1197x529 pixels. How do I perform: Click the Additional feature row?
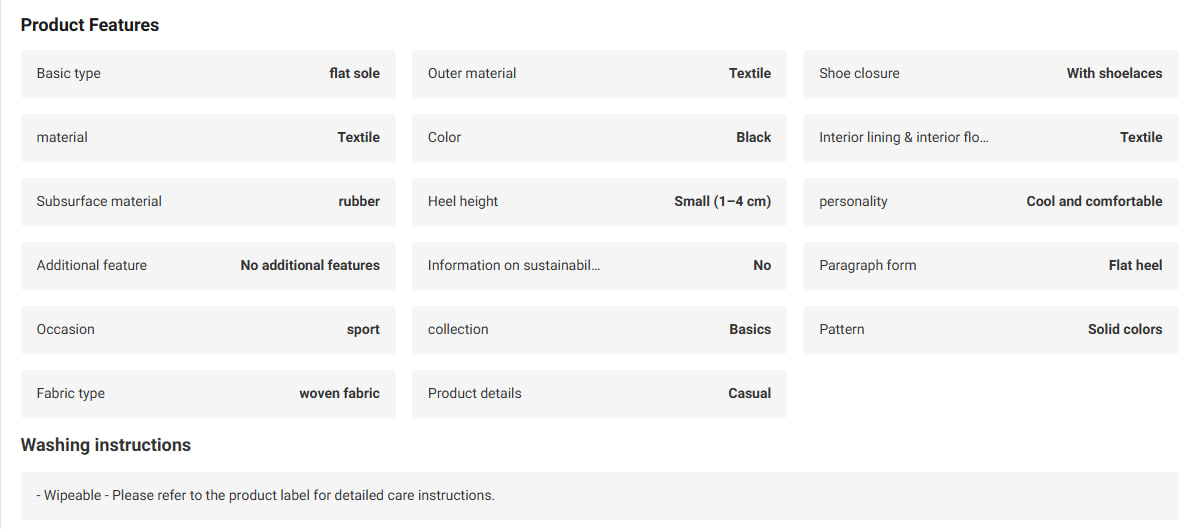(x=208, y=266)
